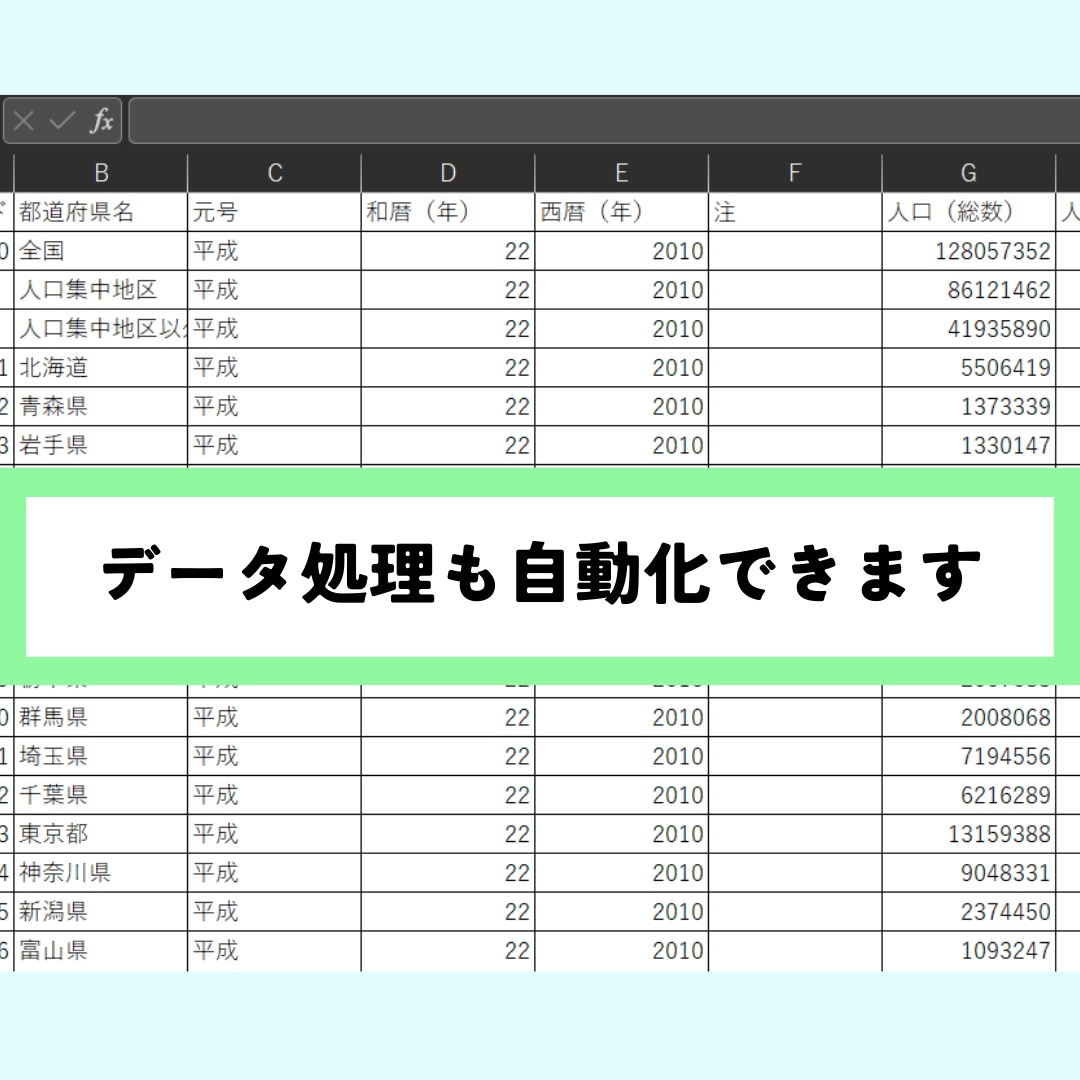
Task: Select the 新潟県 cell
Action: click(101, 912)
